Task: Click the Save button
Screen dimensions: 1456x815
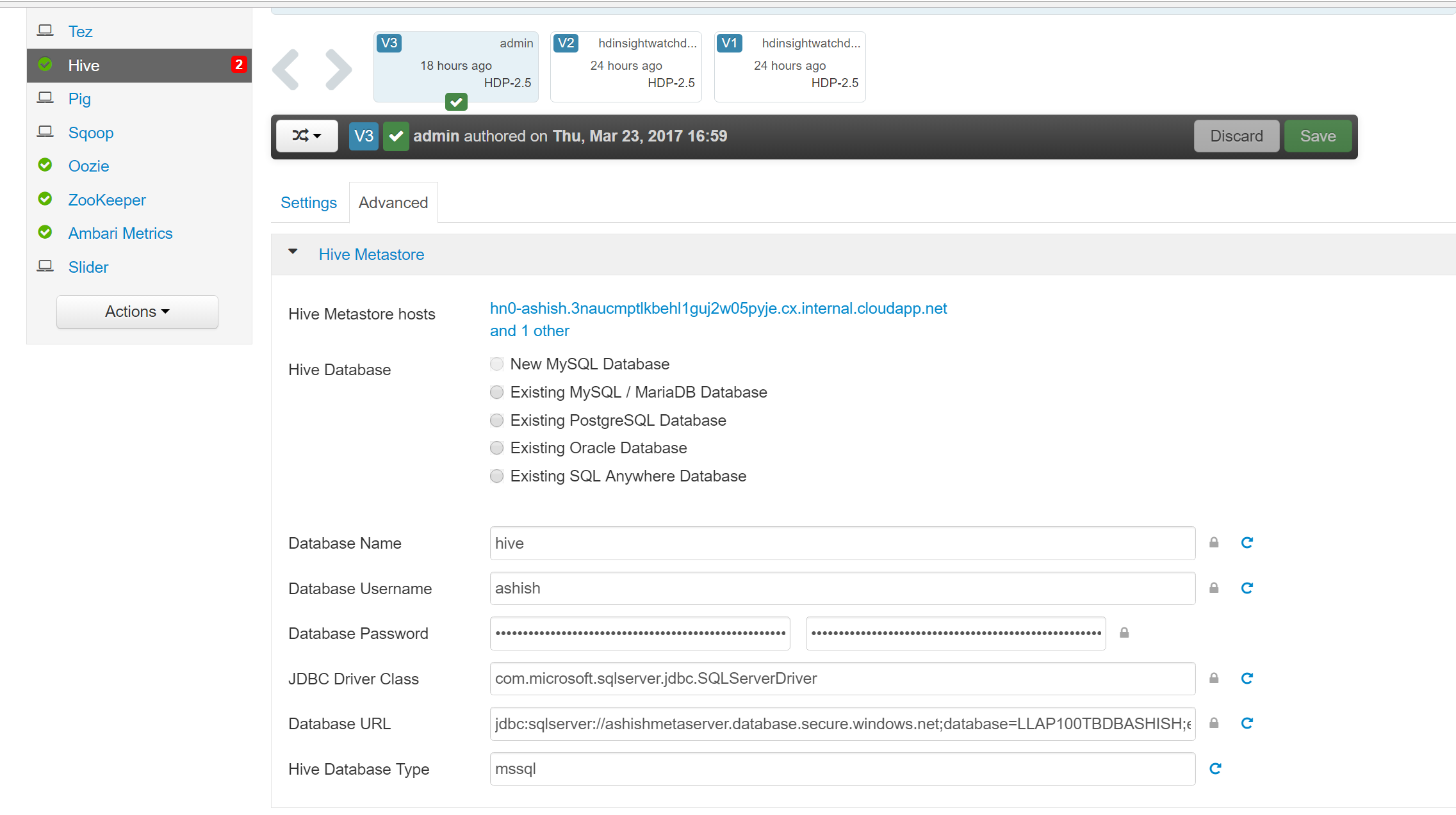Action: [1318, 136]
